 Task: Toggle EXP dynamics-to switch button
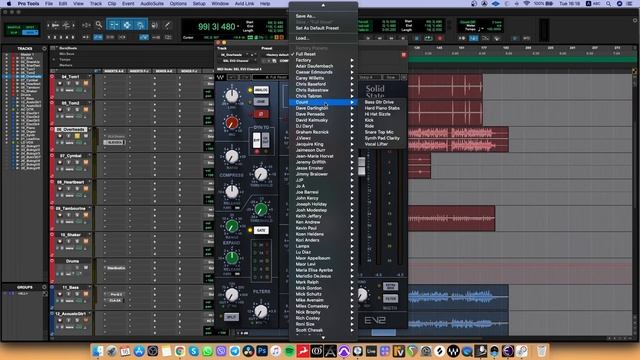pos(256,140)
